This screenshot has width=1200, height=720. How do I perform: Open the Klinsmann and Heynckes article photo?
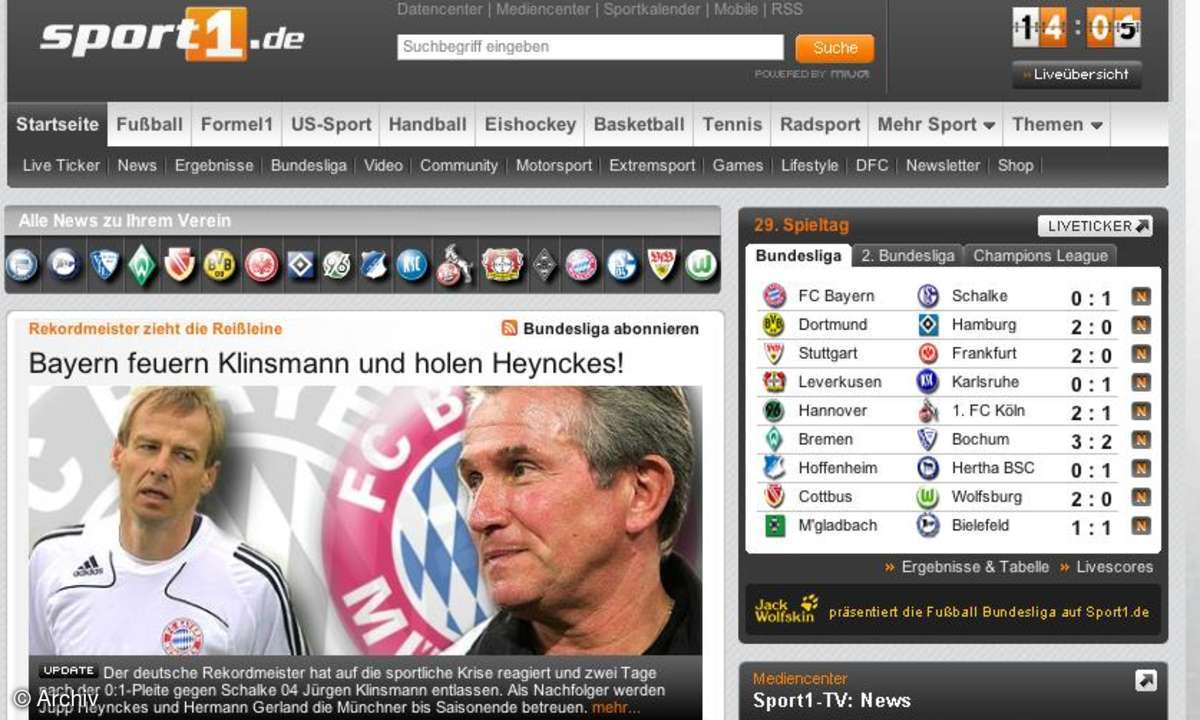coord(365,520)
